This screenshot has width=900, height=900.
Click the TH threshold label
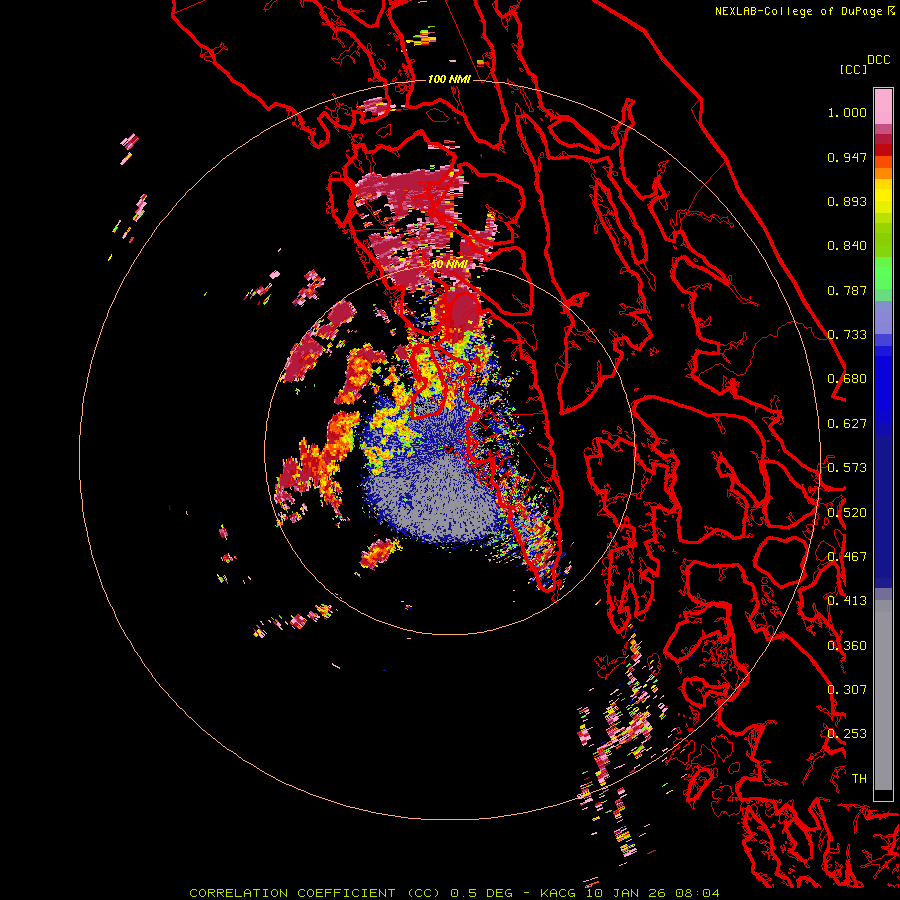click(859, 779)
